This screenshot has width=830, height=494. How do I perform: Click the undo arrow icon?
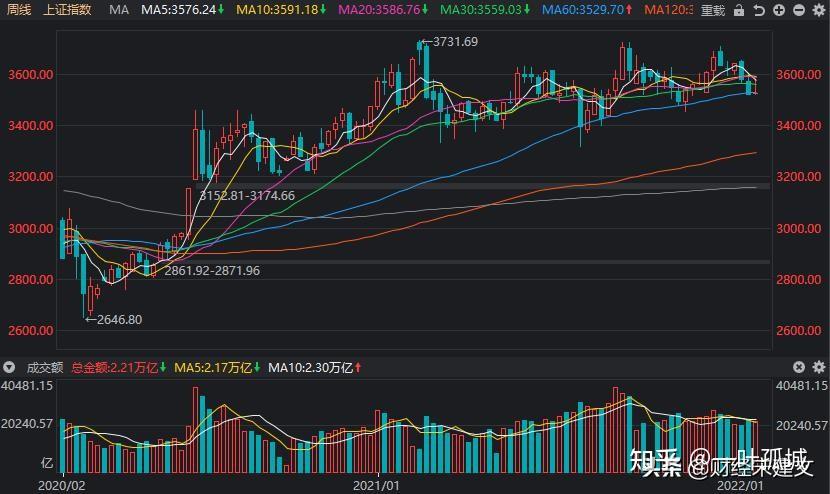(759, 10)
